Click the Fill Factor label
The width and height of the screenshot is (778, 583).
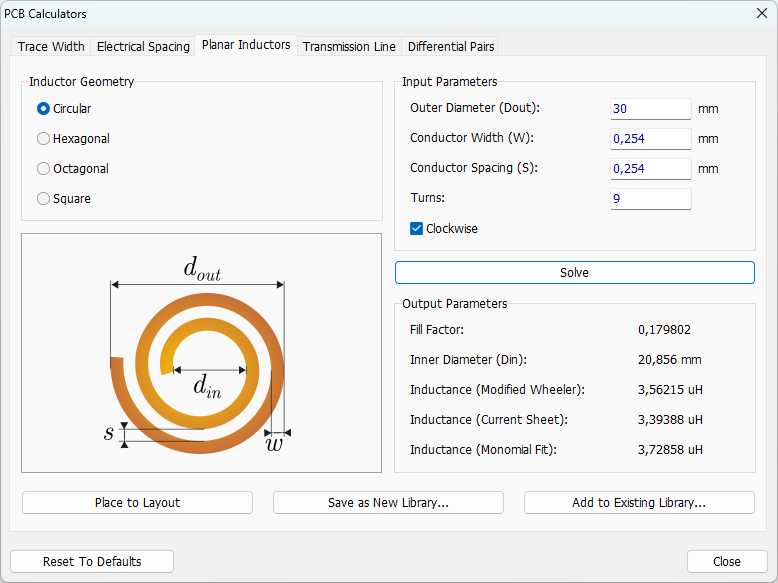437,330
